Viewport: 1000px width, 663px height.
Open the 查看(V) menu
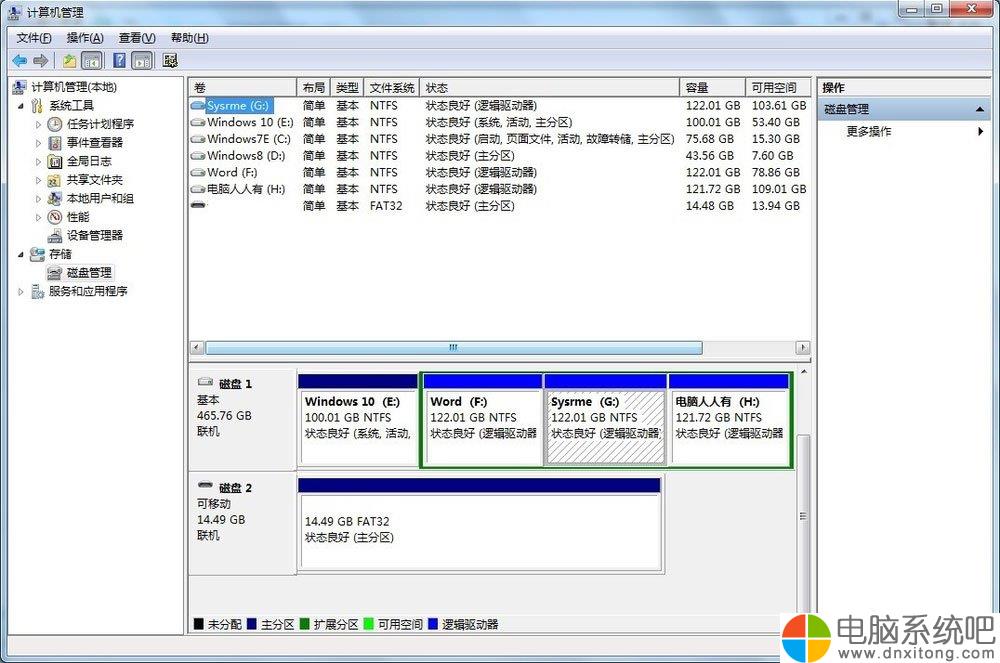tap(137, 38)
